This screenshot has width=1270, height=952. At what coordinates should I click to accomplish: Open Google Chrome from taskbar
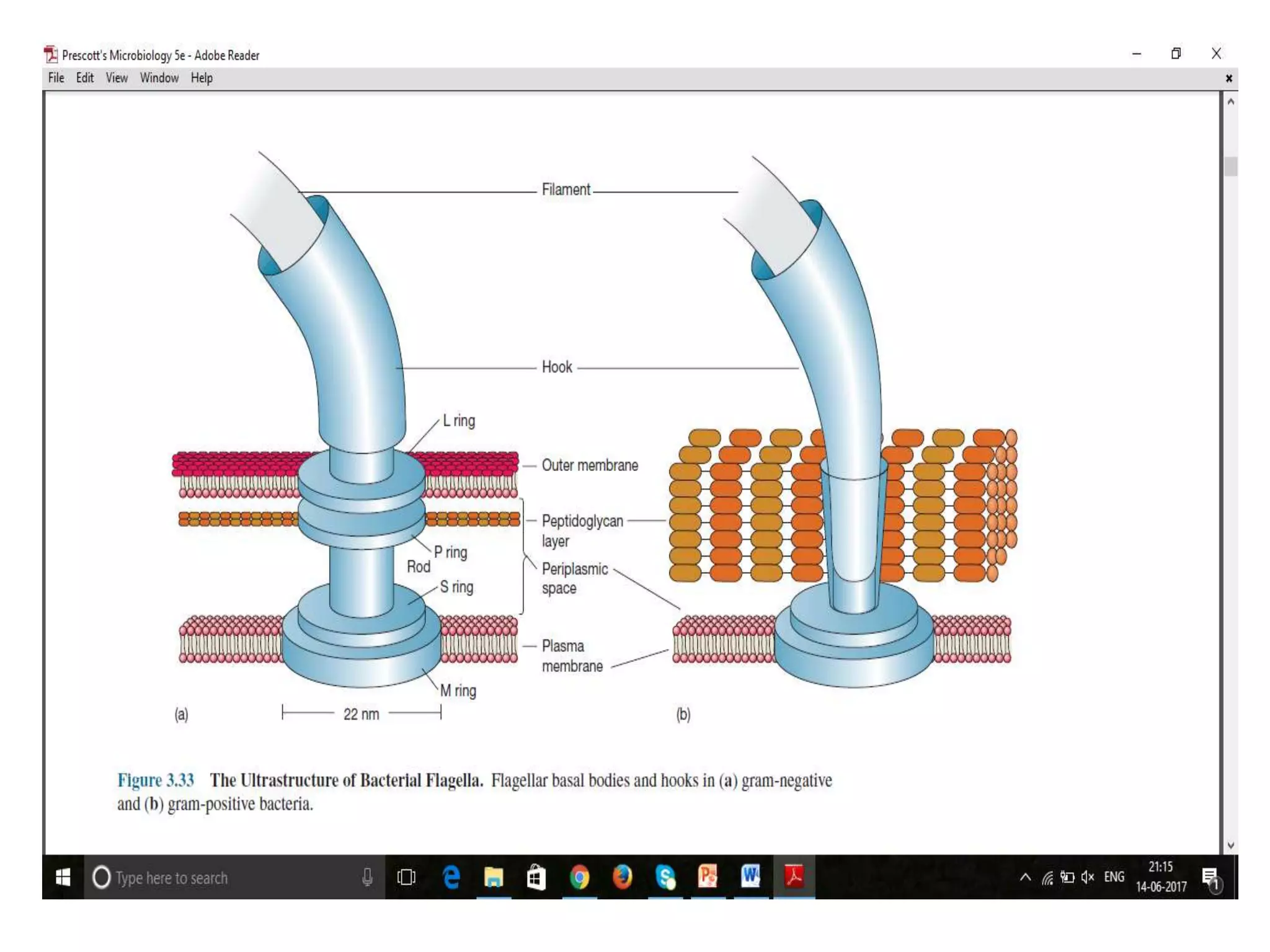point(579,877)
